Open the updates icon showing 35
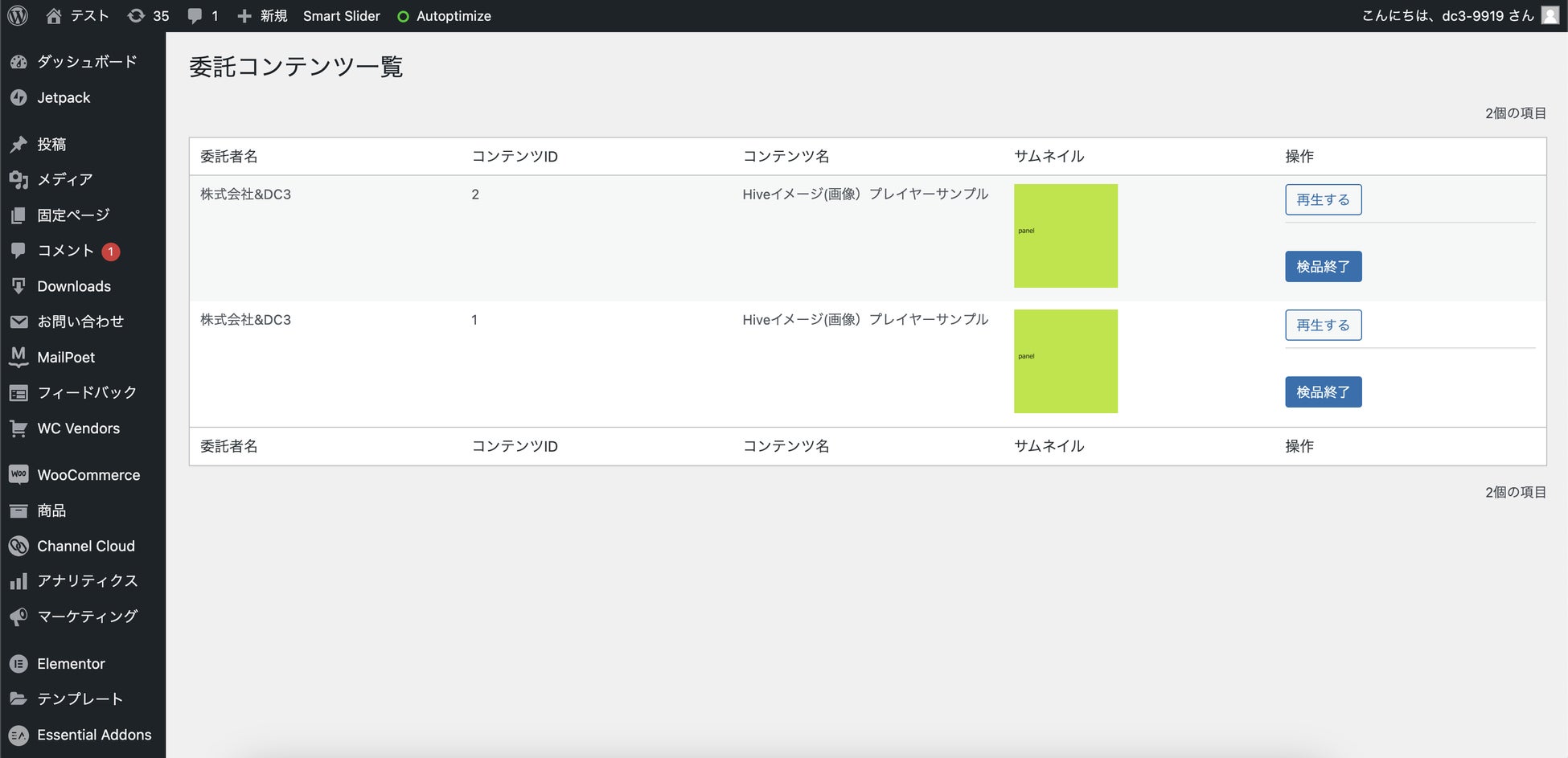This screenshot has width=1568, height=758. [137, 16]
